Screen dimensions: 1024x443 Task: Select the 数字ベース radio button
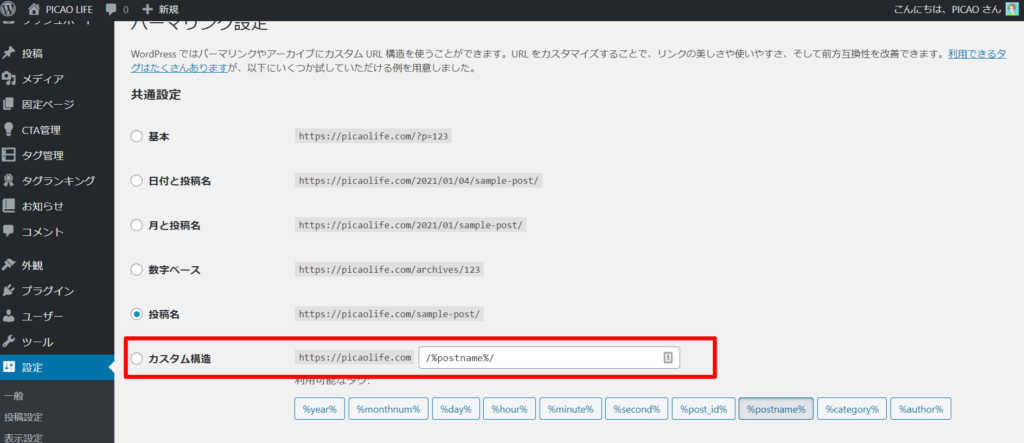click(x=136, y=269)
